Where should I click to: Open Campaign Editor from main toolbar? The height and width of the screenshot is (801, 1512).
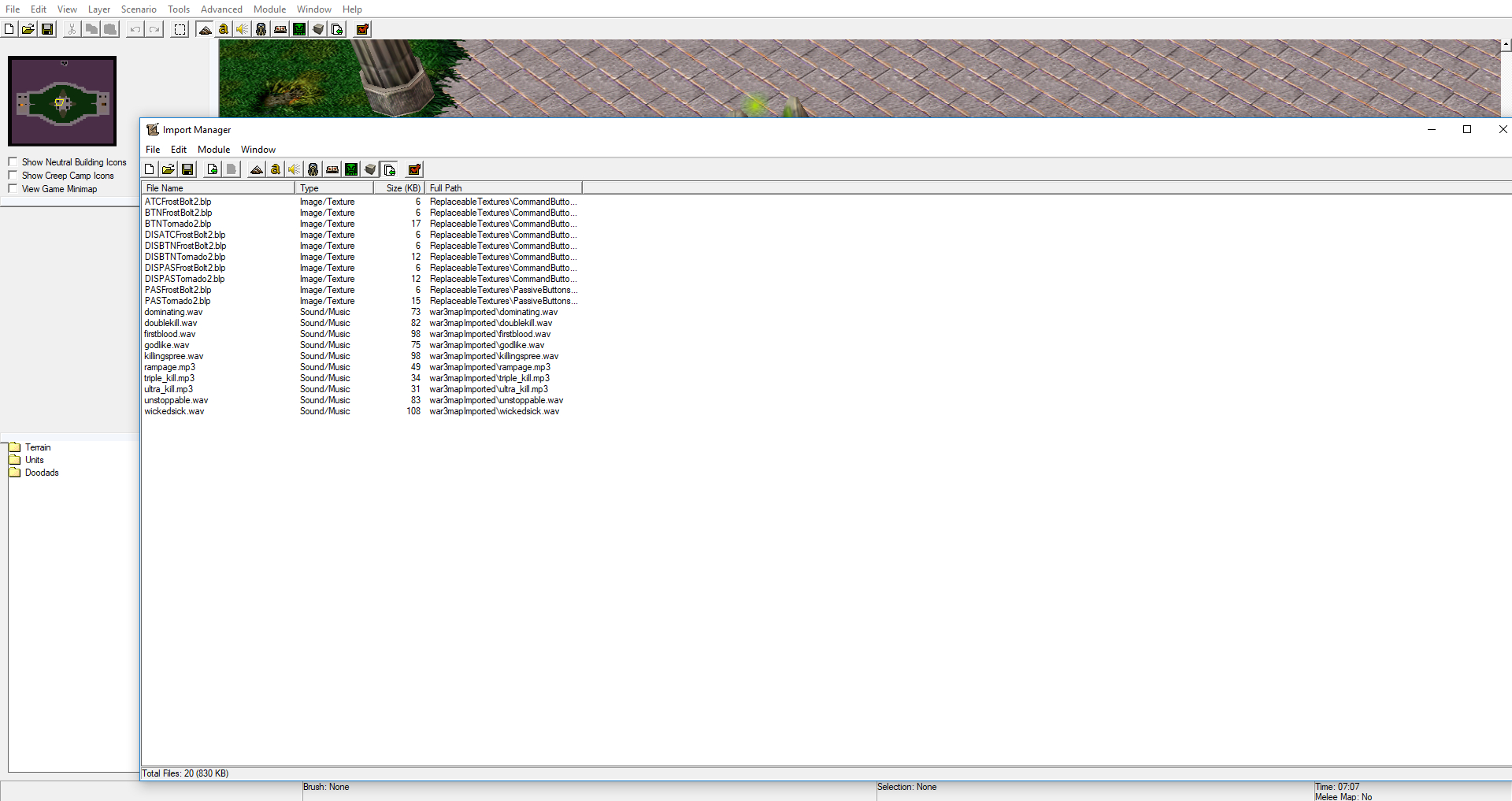click(280, 29)
